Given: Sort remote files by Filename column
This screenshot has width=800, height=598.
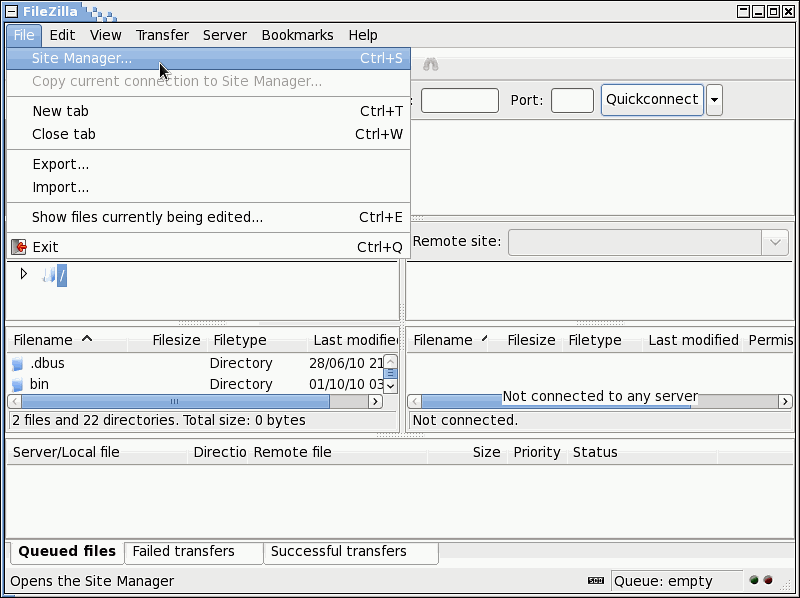Looking at the screenshot, I should click(x=448, y=340).
